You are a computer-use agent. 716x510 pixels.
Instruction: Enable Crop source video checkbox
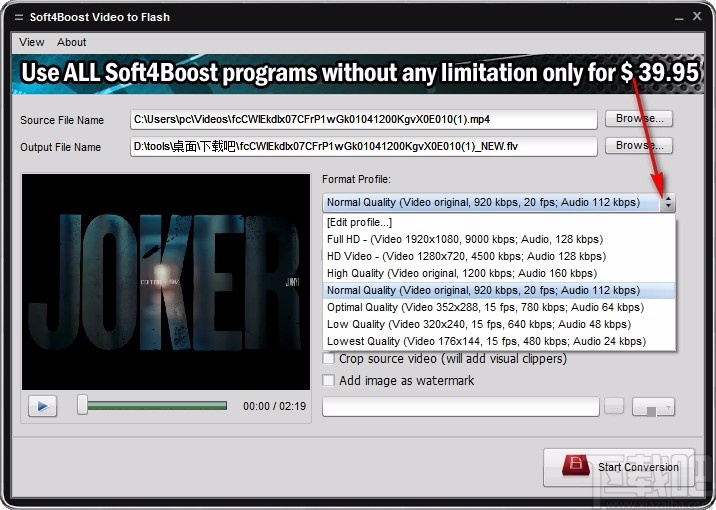click(x=328, y=358)
